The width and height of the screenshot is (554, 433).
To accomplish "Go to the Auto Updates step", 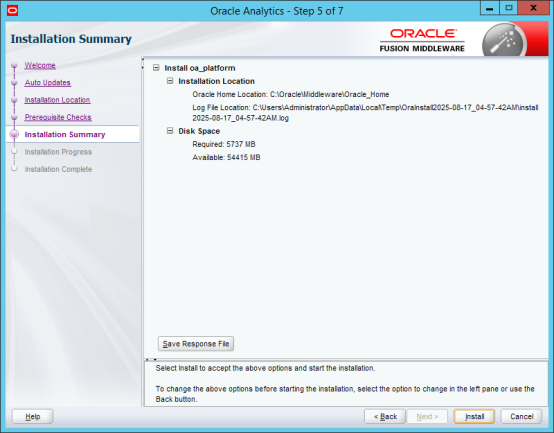I will [48, 83].
